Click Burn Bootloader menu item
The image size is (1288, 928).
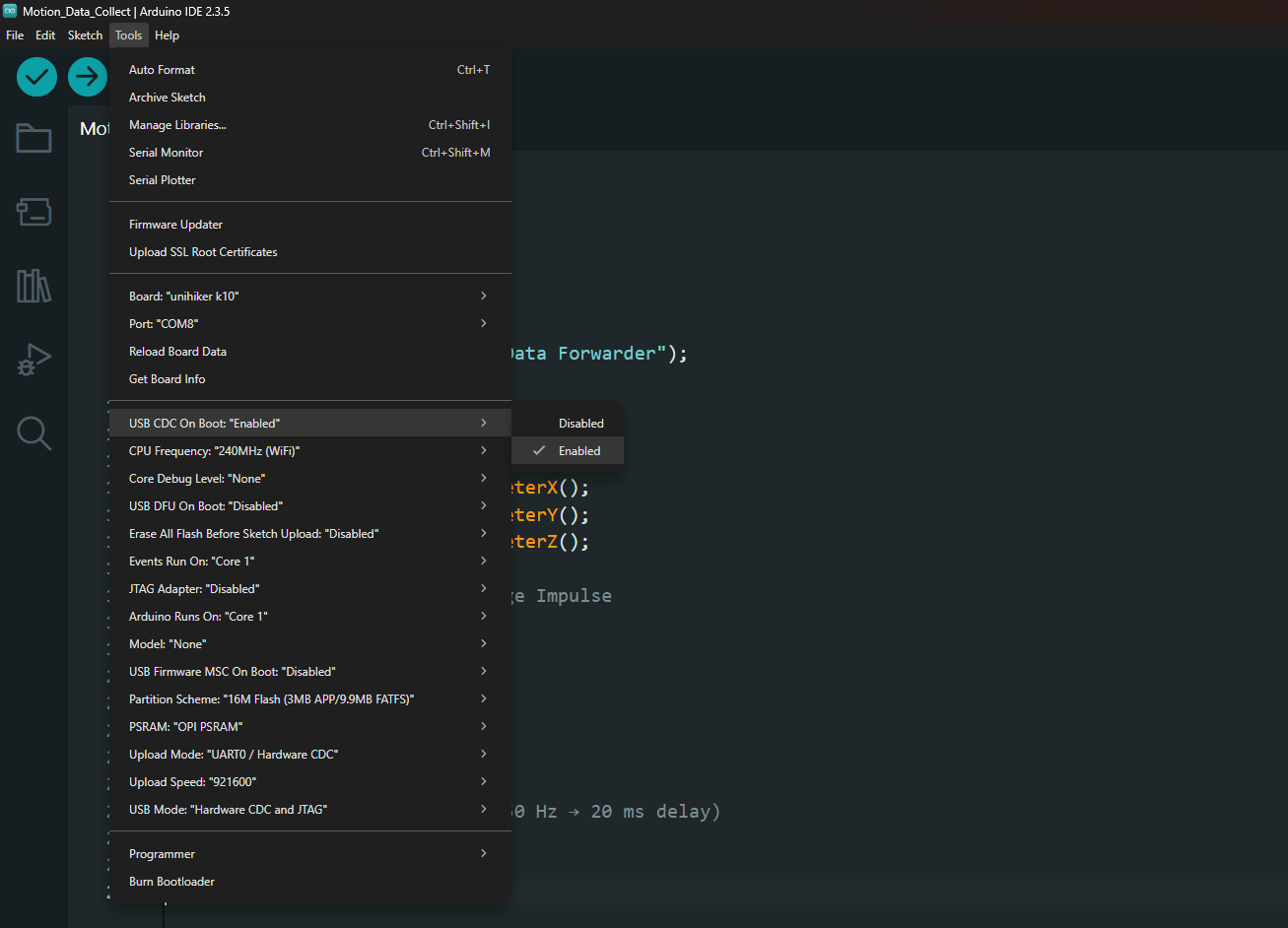pyautogui.click(x=309, y=882)
